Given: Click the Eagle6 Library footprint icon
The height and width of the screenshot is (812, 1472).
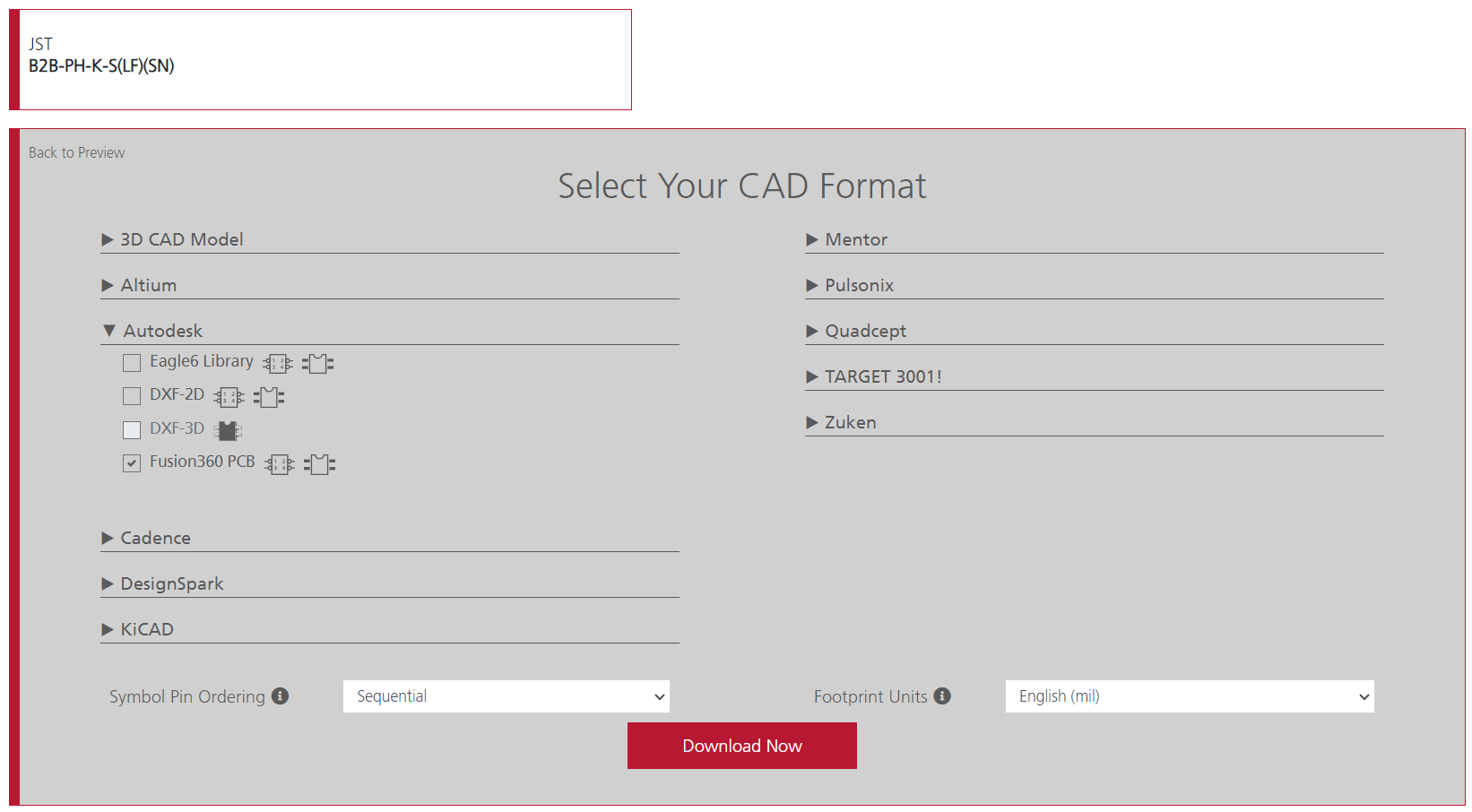Looking at the screenshot, I should click(317, 364).
